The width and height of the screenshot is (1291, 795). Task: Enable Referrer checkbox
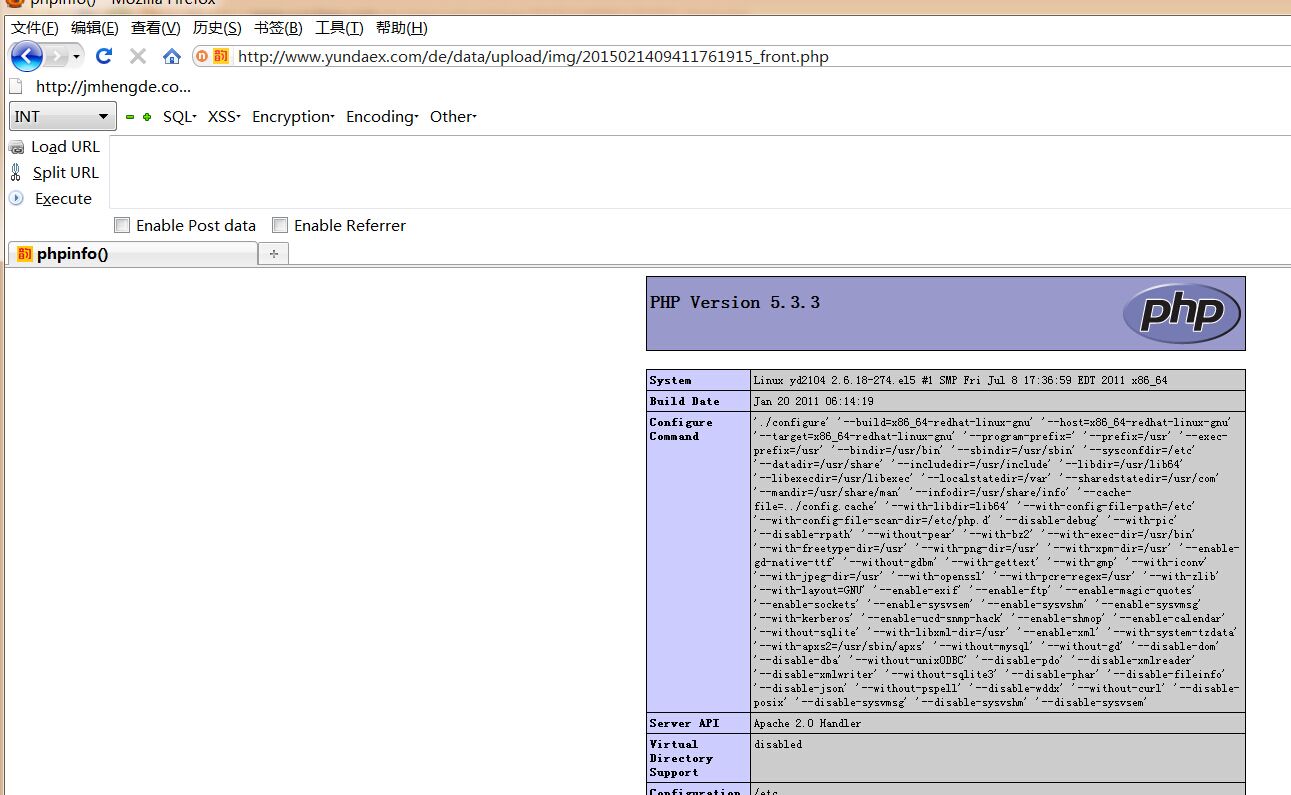280,225
